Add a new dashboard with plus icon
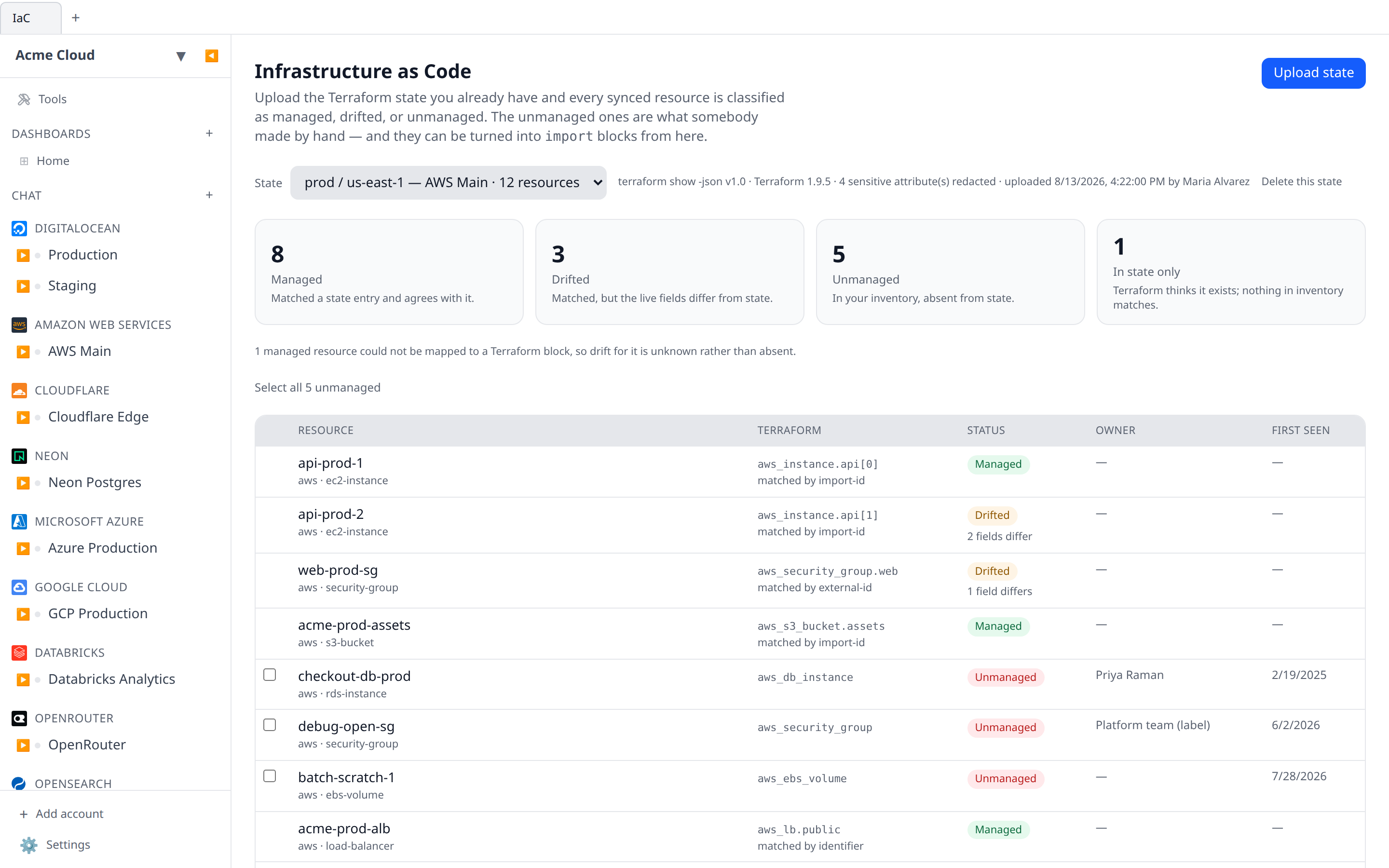 [x=209, y=133]
